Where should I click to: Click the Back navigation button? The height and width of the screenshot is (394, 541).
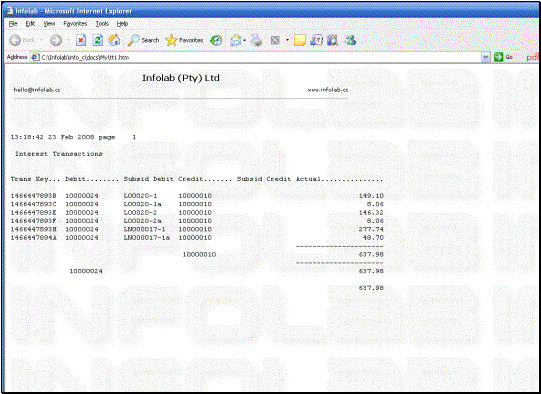tap(22, 40)
